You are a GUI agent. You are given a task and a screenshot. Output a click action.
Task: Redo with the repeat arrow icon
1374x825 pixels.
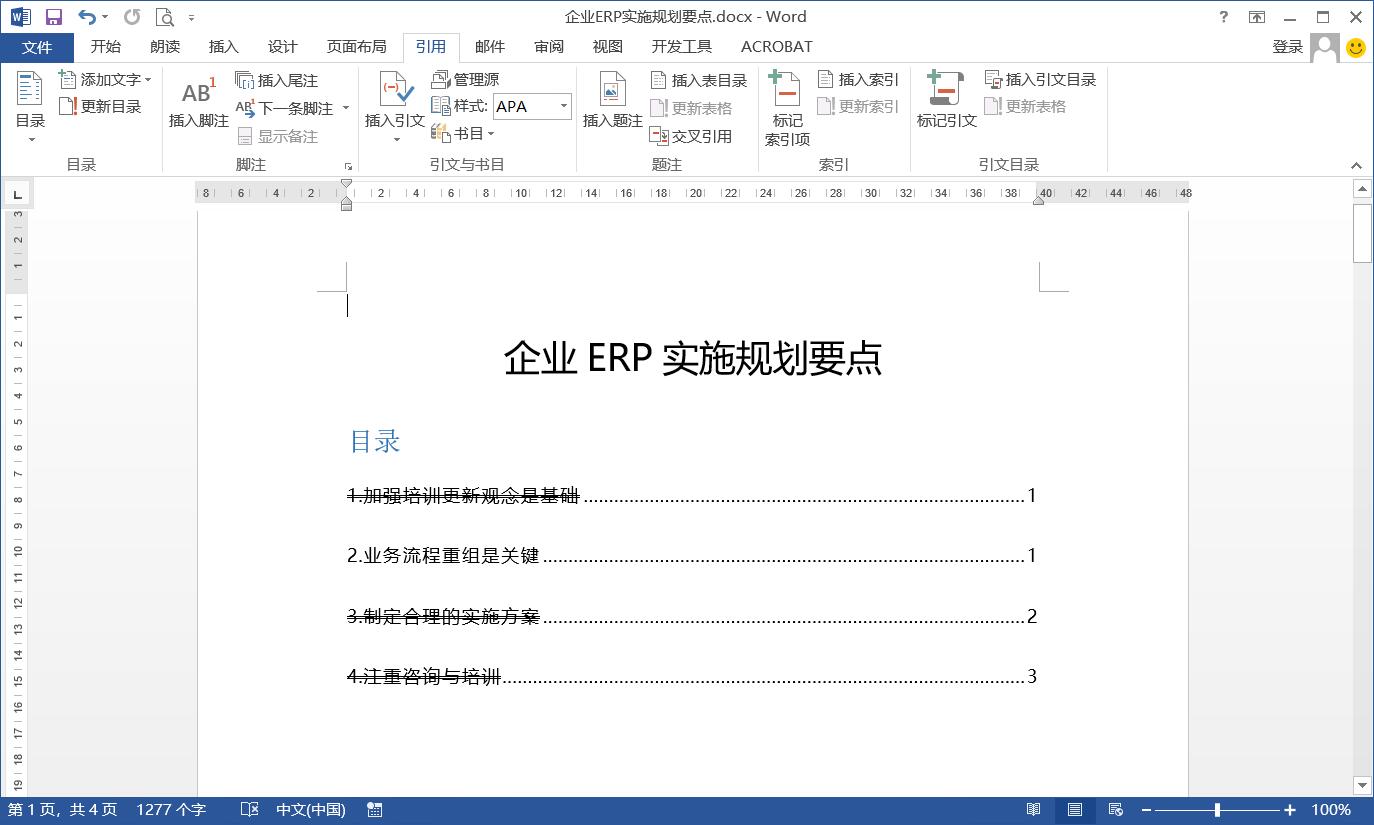coord(132,17)
